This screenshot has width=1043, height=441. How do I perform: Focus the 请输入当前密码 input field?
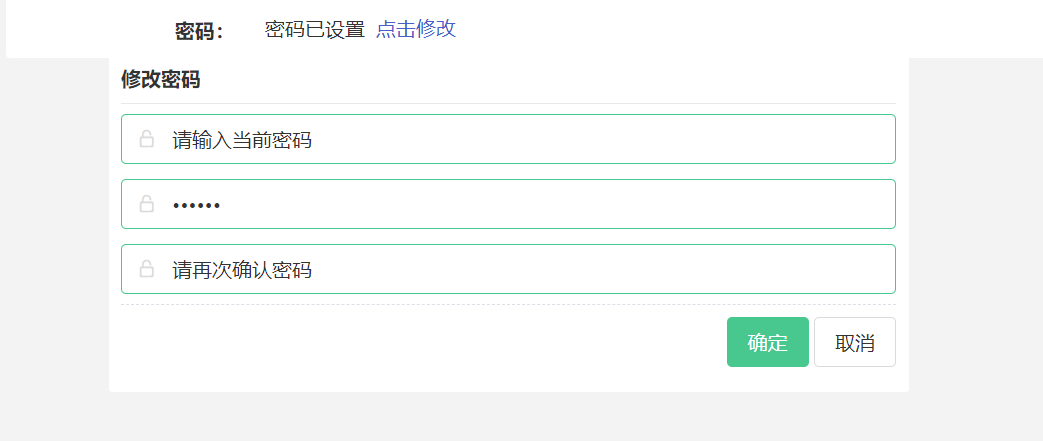(x=508, y=139)
